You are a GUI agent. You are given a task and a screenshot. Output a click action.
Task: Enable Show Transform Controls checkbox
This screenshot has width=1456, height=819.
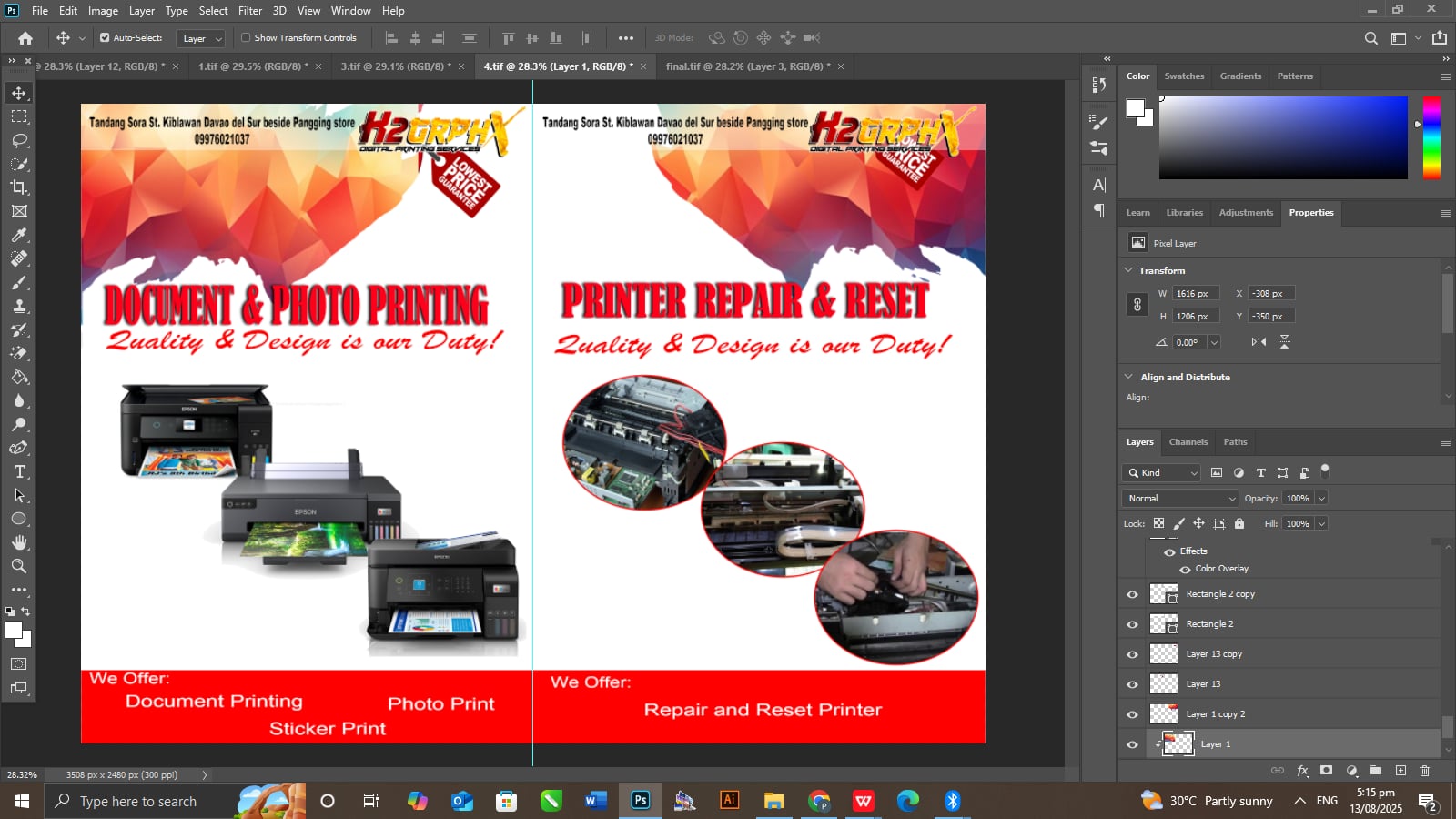246,38
